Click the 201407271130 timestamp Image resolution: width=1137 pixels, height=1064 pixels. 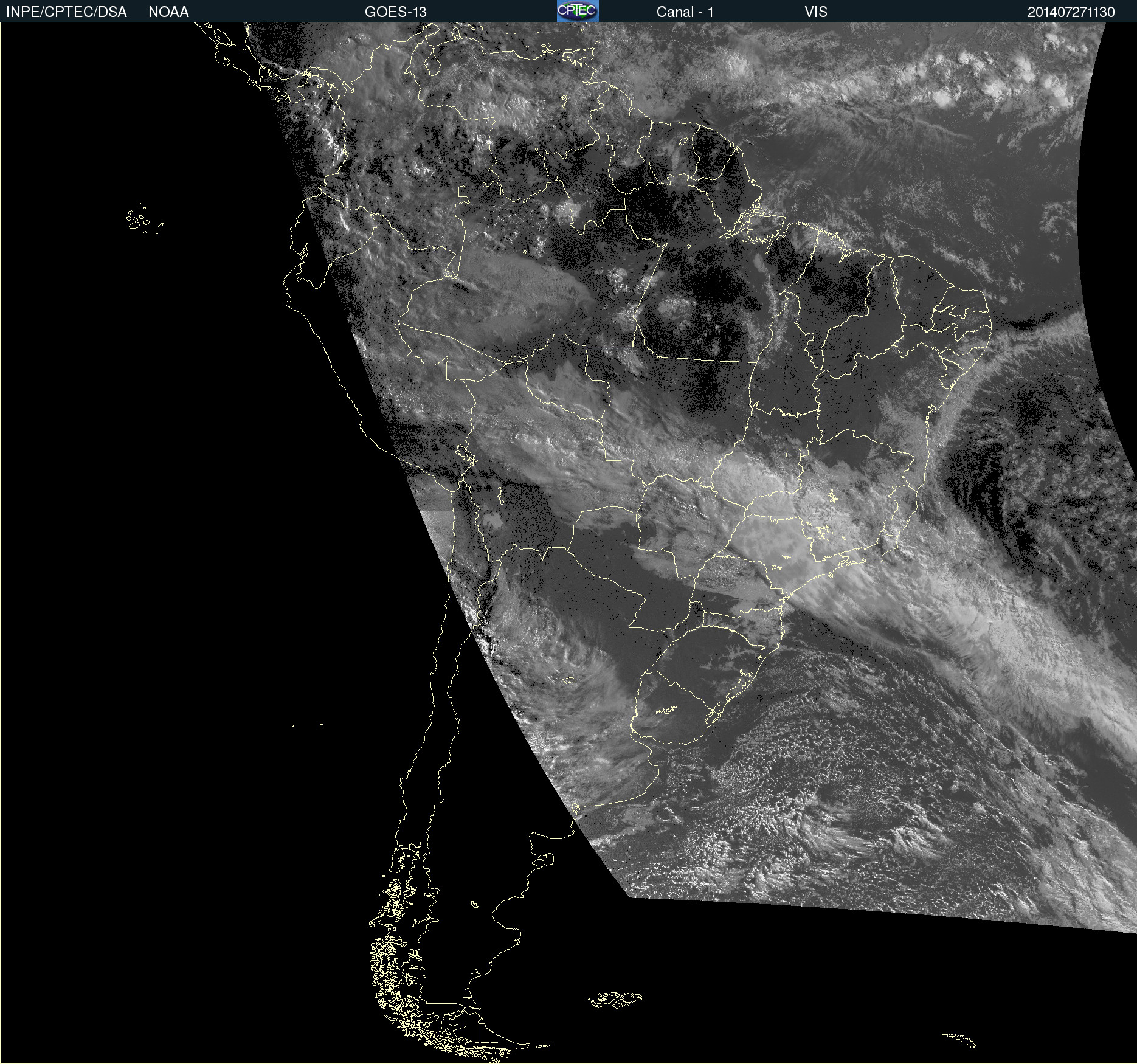[x=1071, y=12]
